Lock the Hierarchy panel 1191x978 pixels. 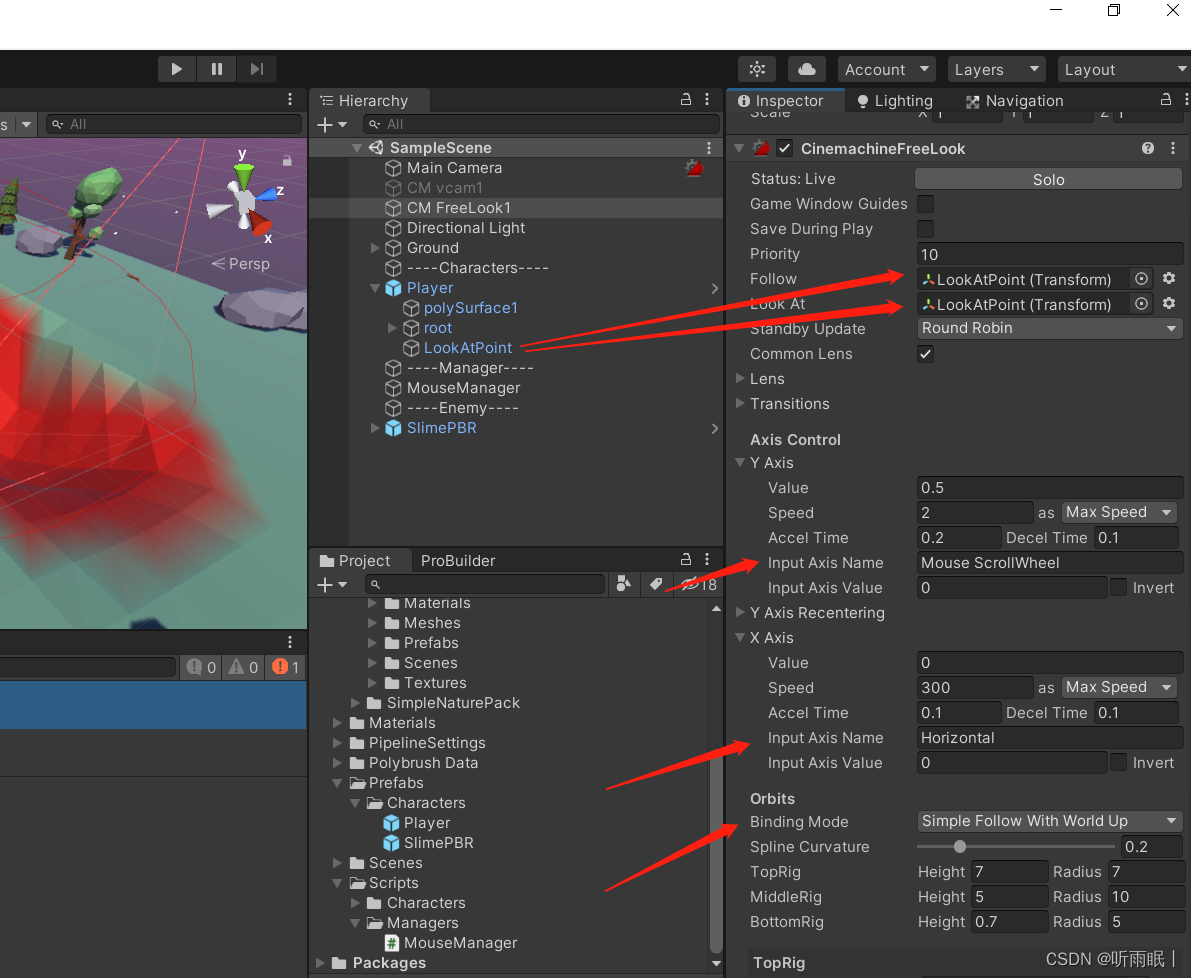686,99
